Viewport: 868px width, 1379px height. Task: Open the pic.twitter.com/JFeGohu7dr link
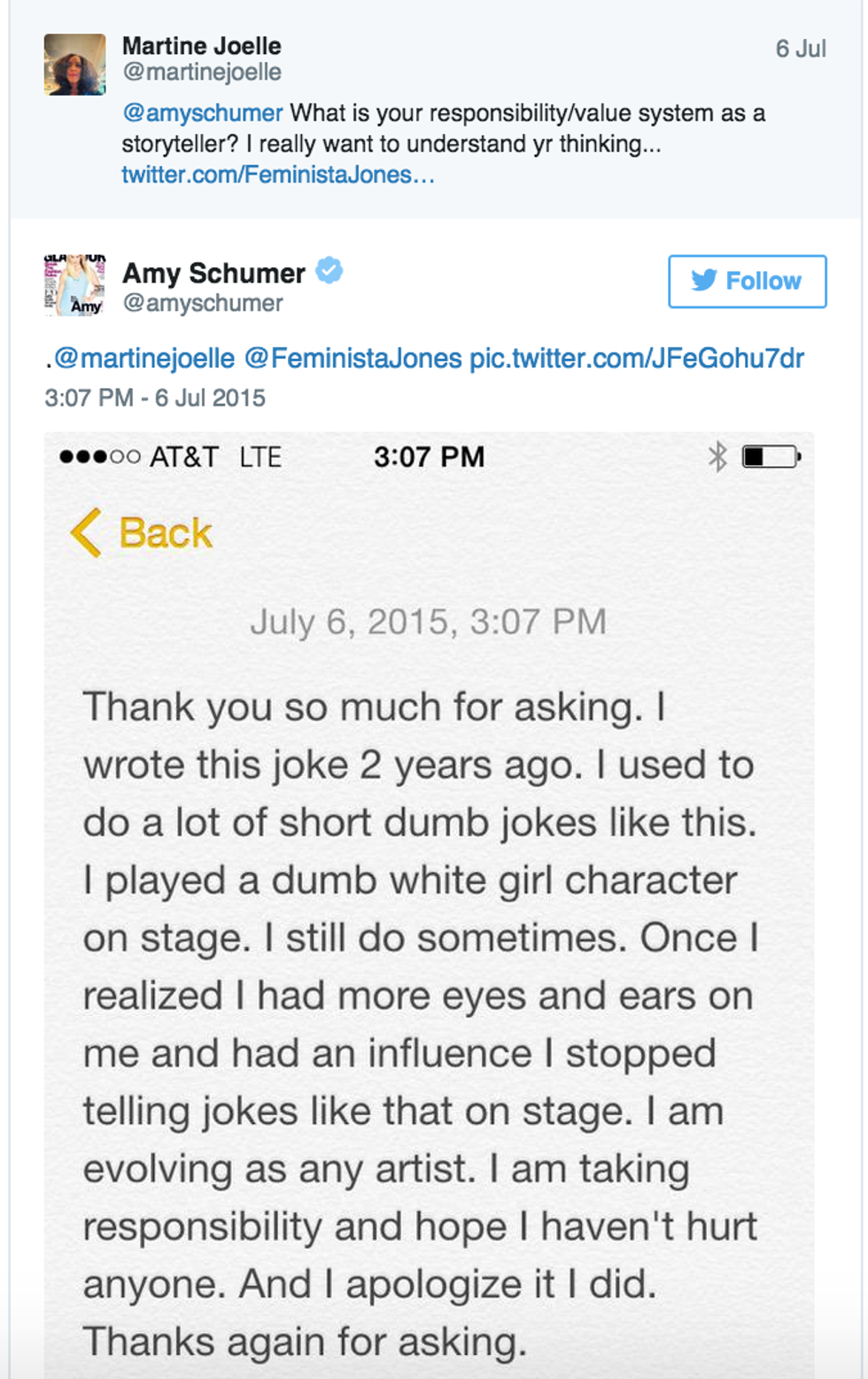coord(636,359)
